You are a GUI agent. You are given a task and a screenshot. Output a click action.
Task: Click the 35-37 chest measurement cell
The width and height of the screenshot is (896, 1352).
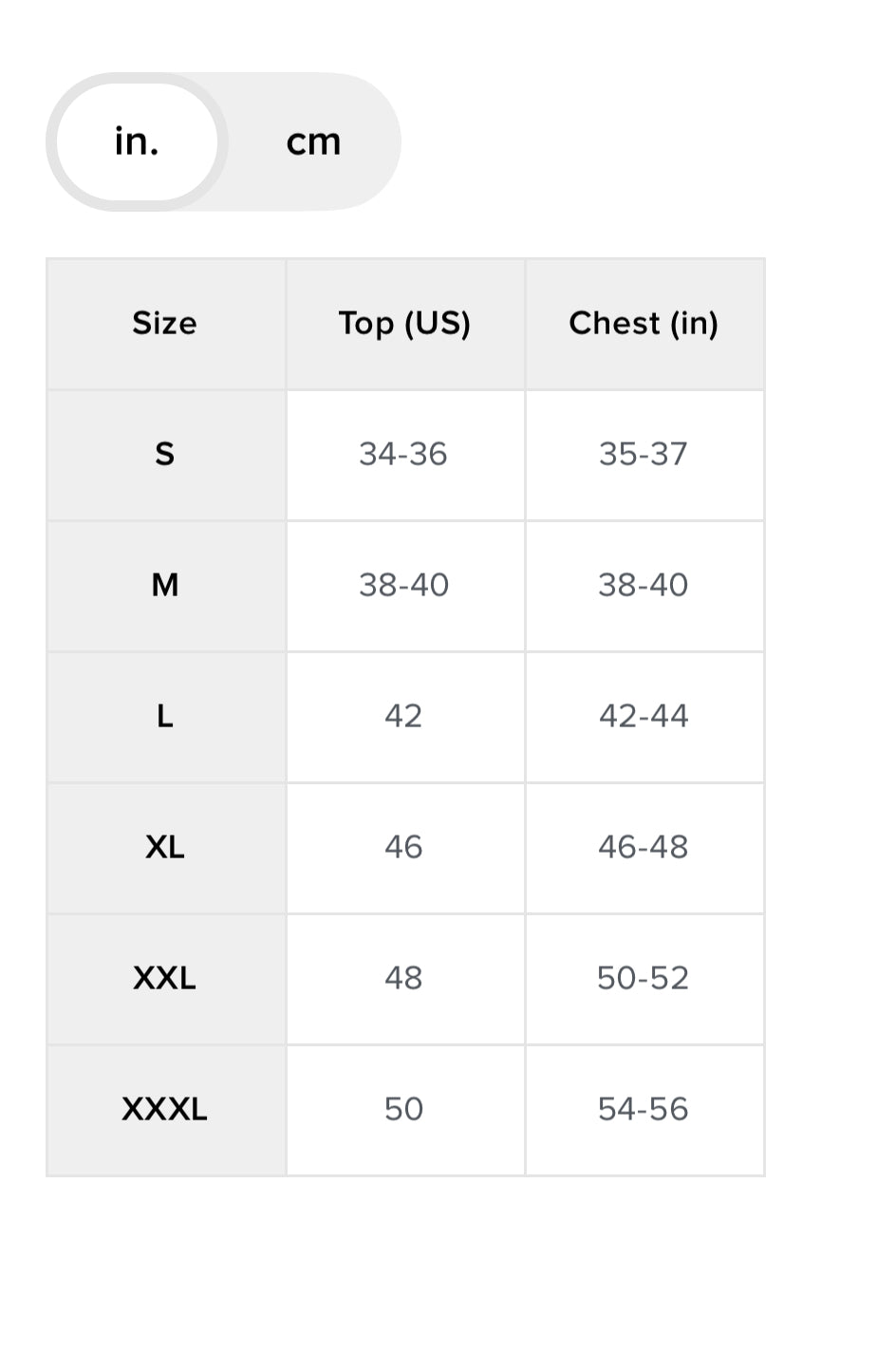coord(644,455)
